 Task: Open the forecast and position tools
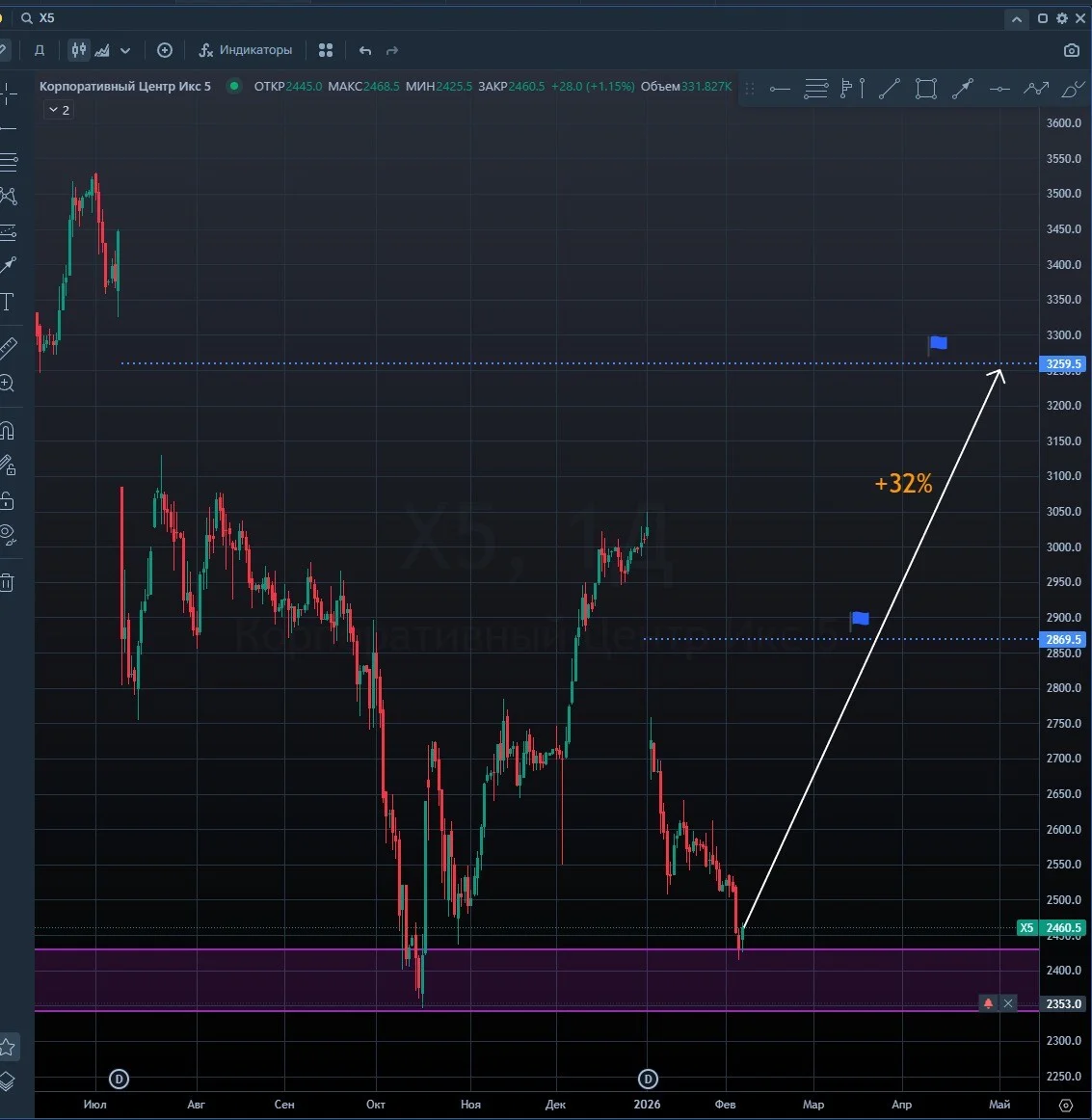pyautogui.click(x=7, y=231)
